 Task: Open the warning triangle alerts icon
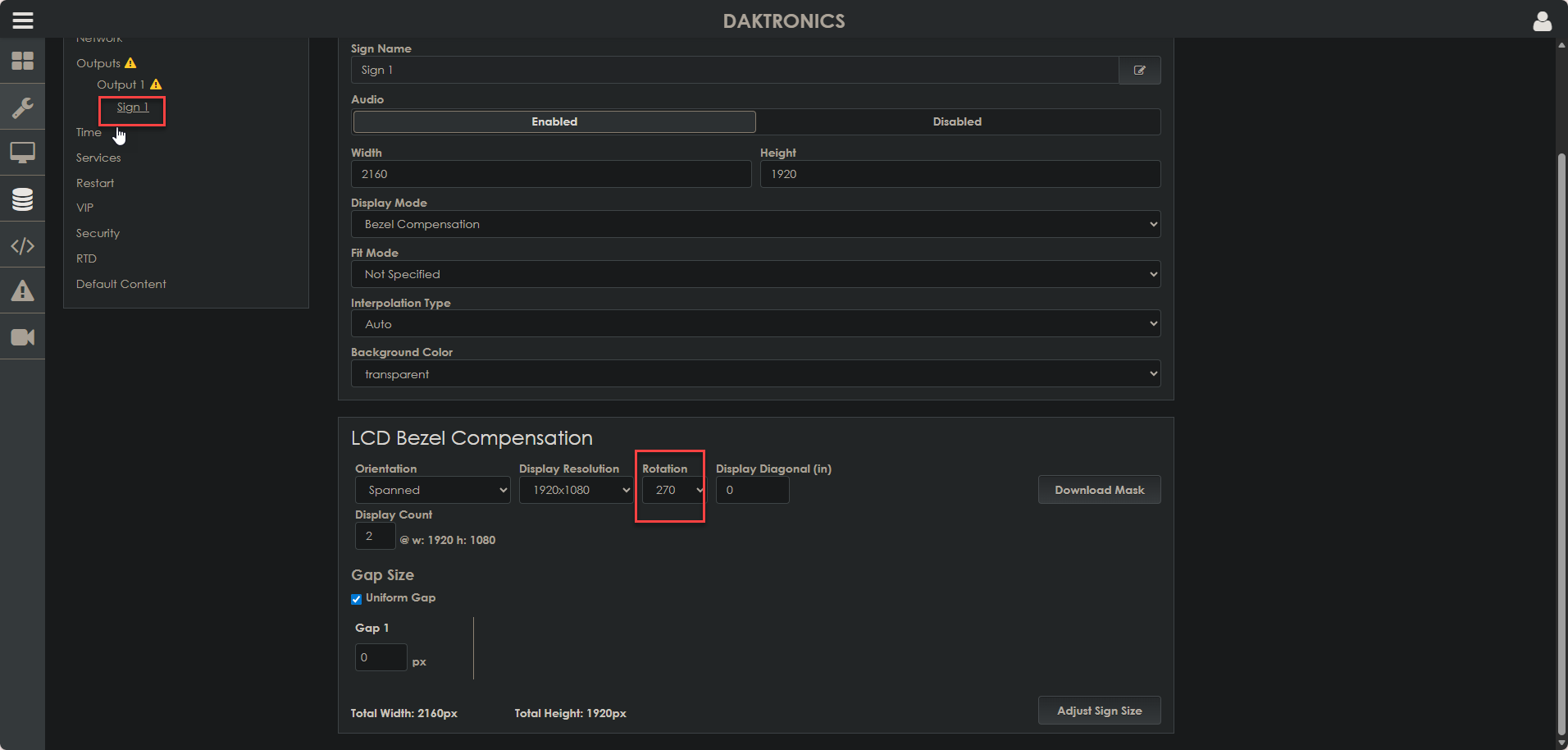(x=23, y=290)
